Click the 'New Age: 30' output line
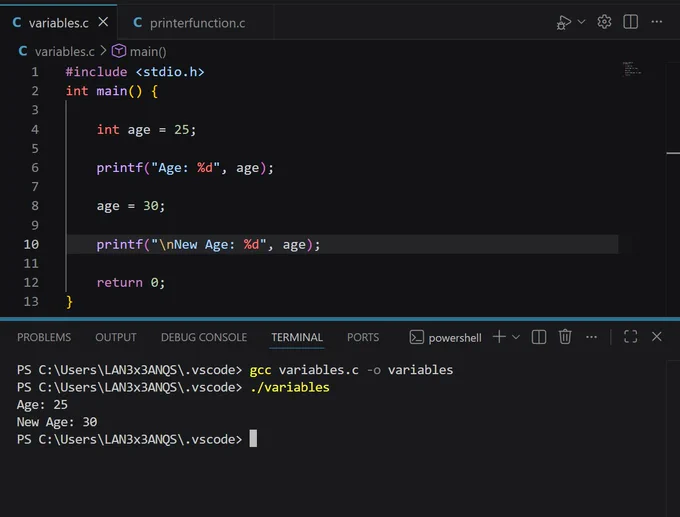This screenshot has width=680, height=517. click(x=57, y=422)
